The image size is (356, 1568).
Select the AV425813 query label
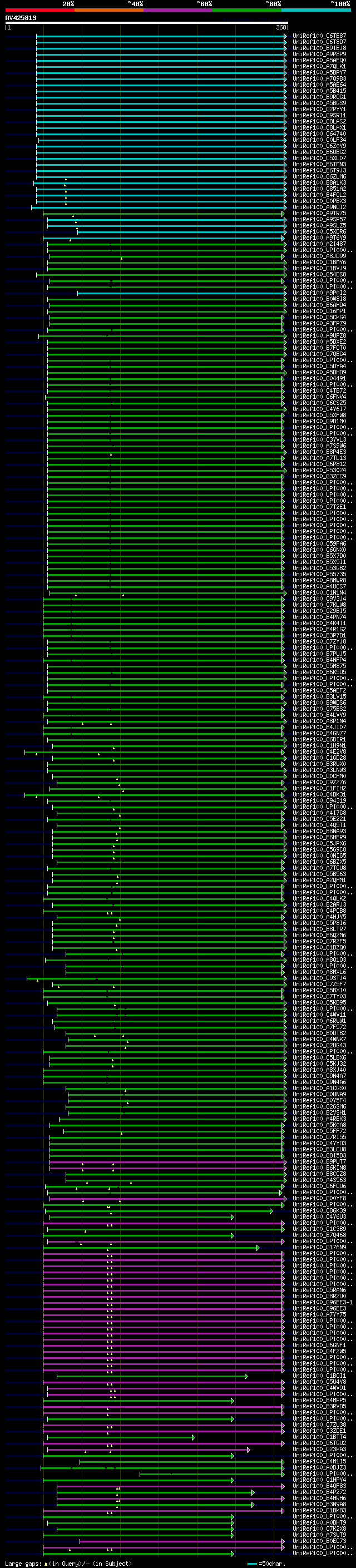point(21,18)
